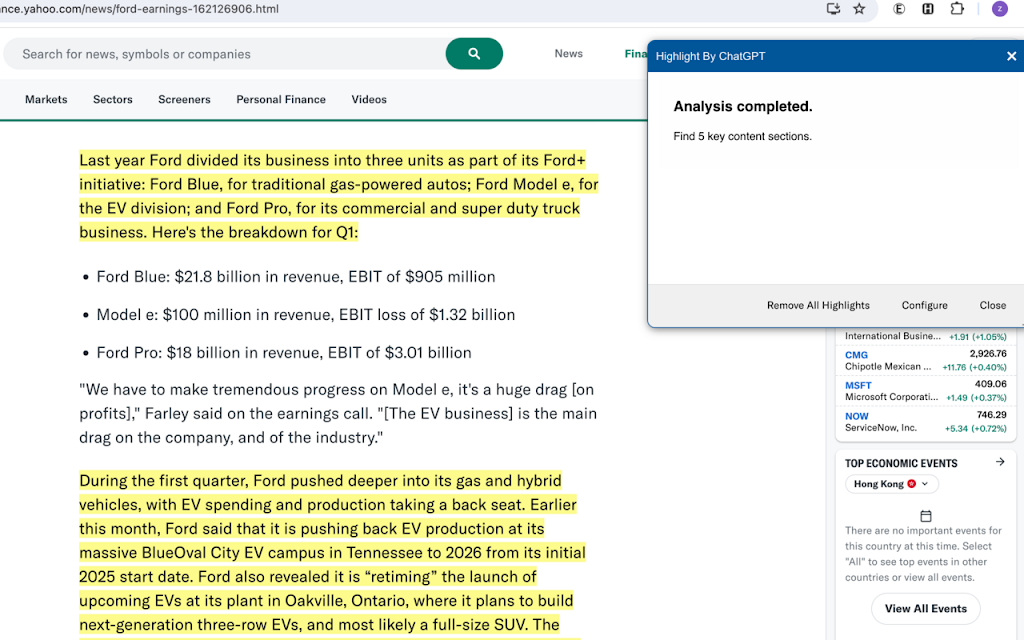Click ServiceNow, Inc. company name
1024x640 pixels.
click(x=881, y=428)
